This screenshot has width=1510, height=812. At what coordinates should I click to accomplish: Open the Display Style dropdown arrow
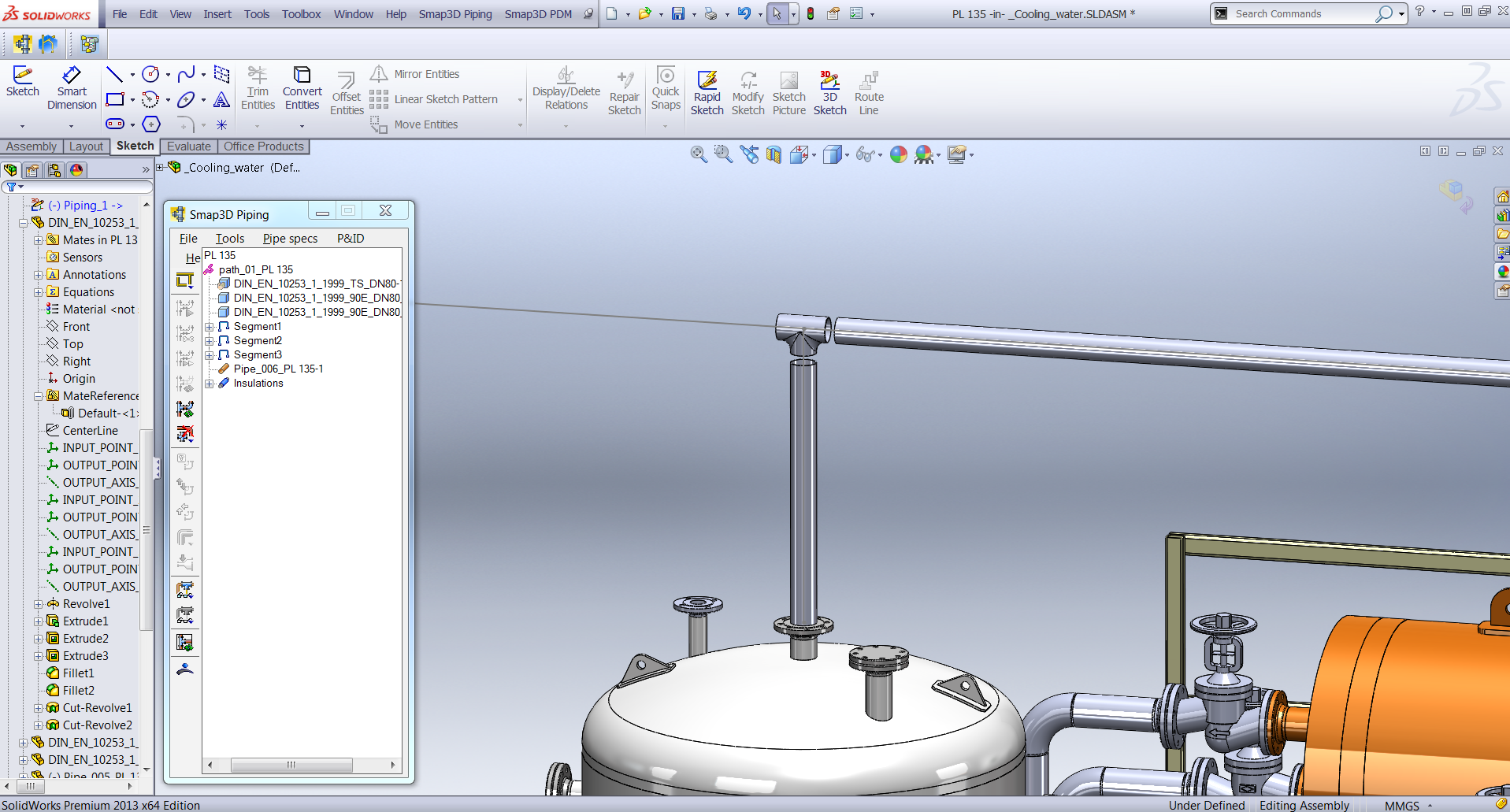pyautogui.click(x=847, y=155)
